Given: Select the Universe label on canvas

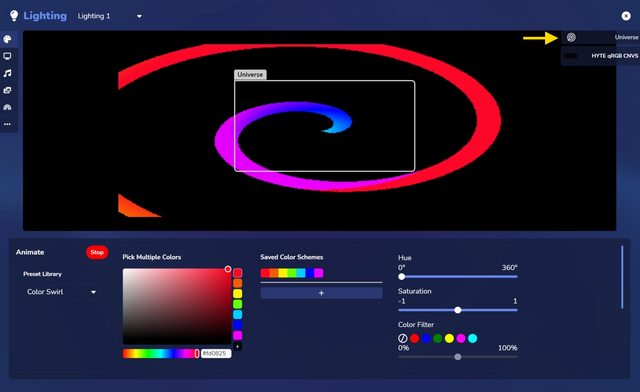Looking at the screenshot, I should [x=250, y=74].
